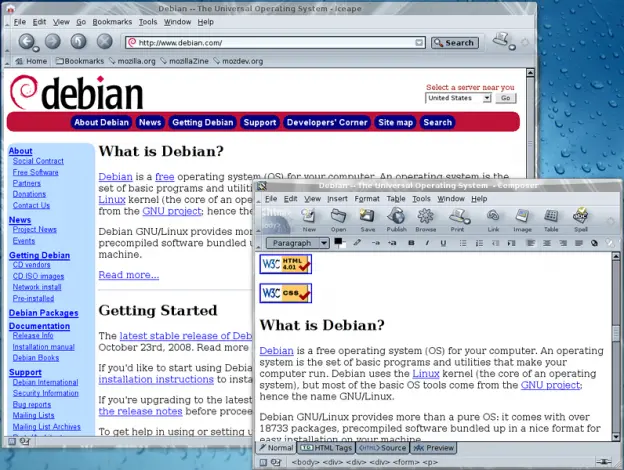Click the Forward navigation button in Iceape

(53, 41)
